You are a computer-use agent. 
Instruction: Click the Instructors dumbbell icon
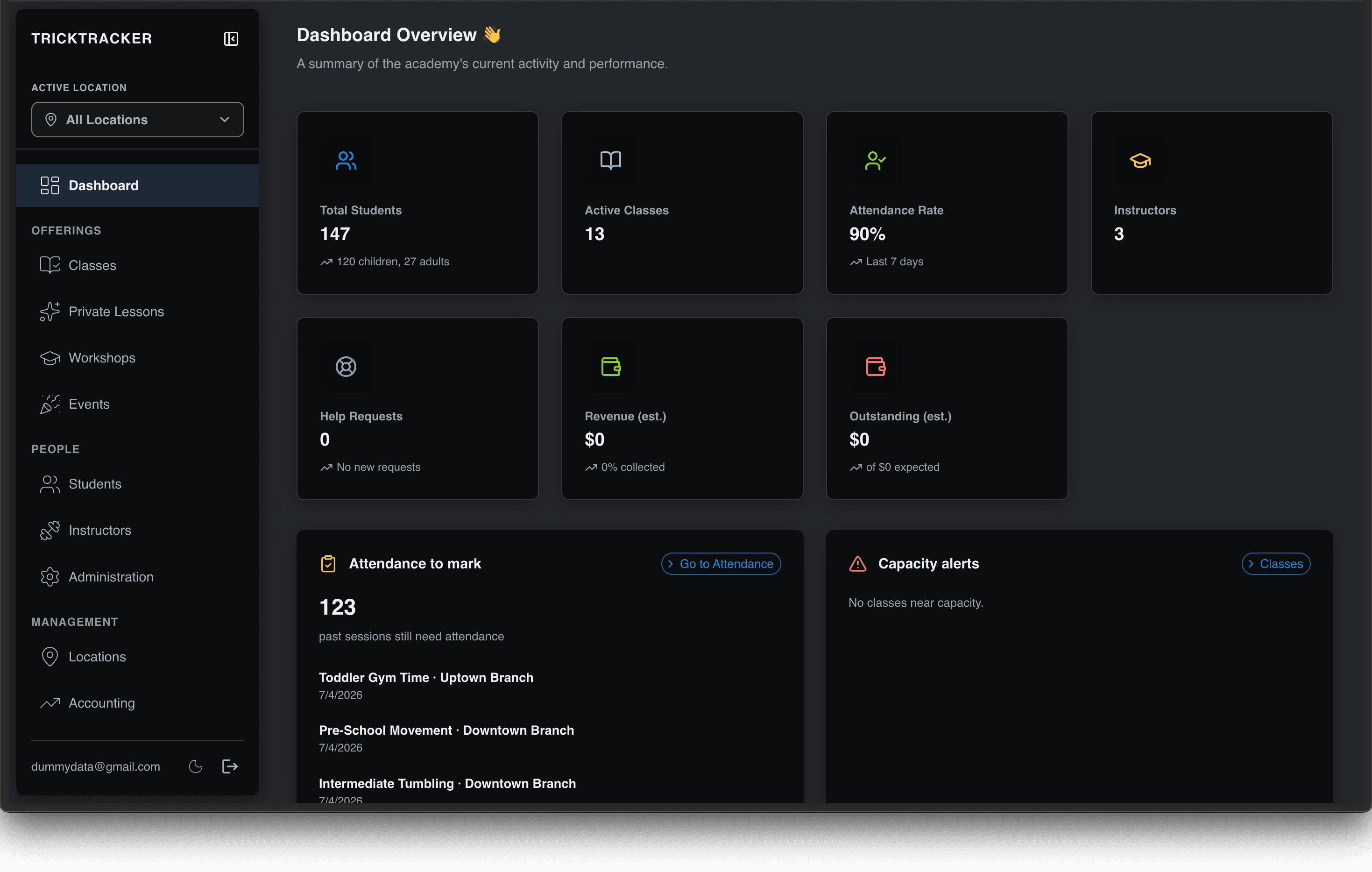click(x=50, y=530)
